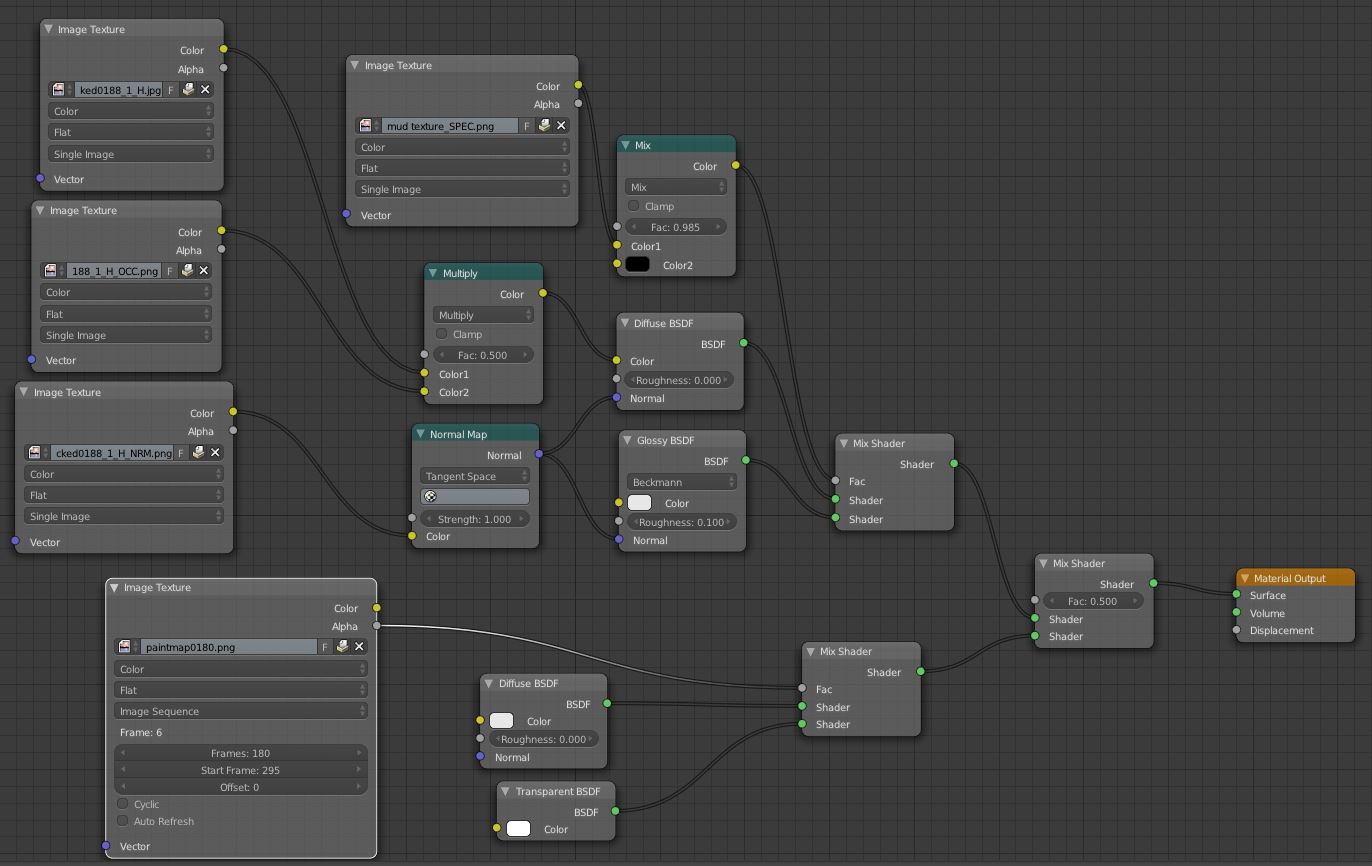Click the white Color swatch in Glossy BSDF

[x=640, y=503]
